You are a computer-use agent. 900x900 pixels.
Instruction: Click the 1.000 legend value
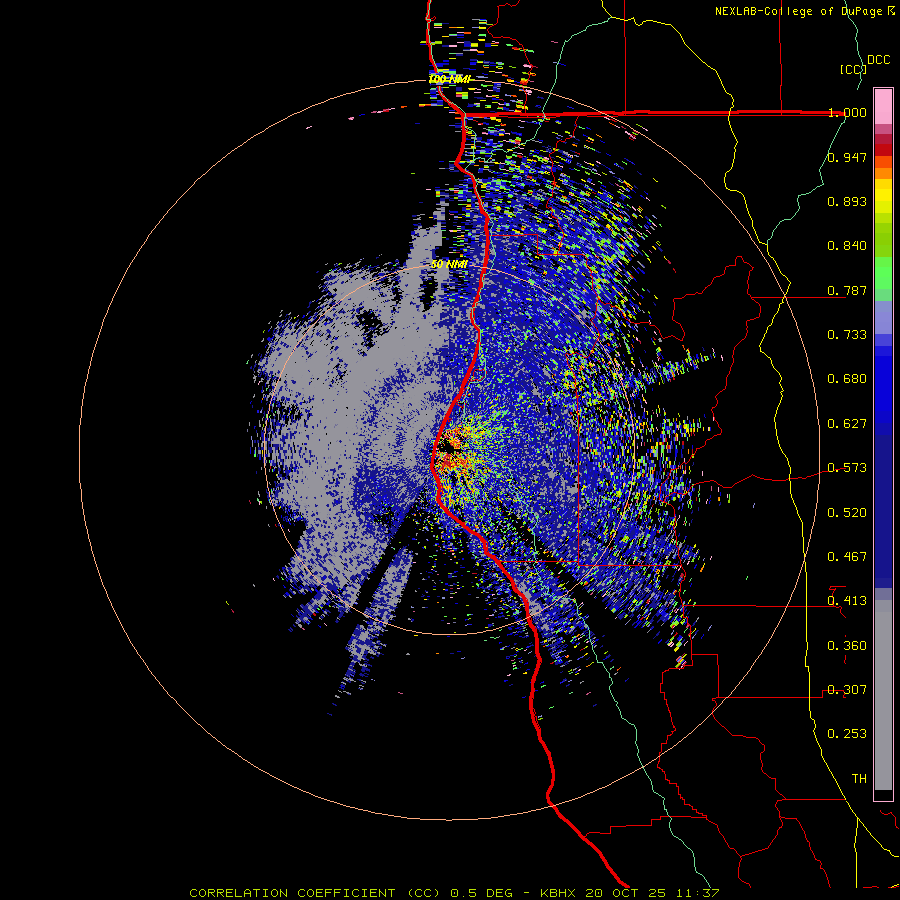tap(847, 112)
